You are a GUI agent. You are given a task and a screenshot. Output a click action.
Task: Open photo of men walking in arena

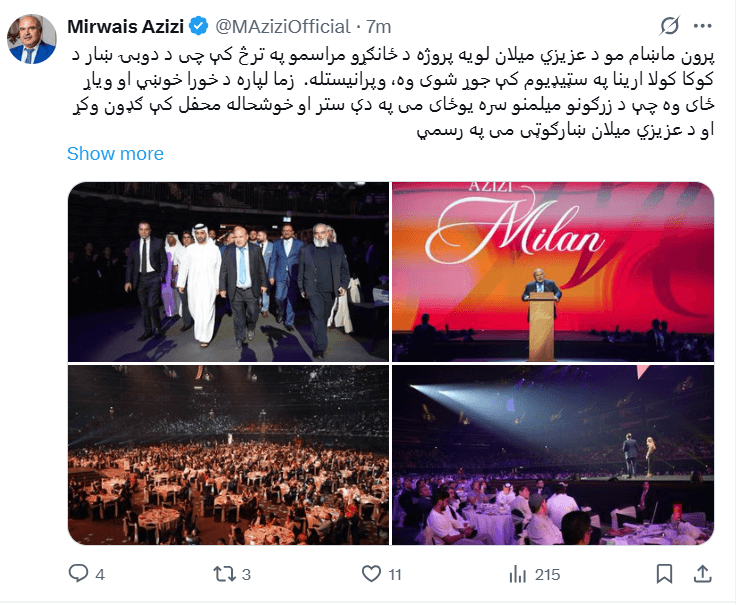(x=228, y=272)
